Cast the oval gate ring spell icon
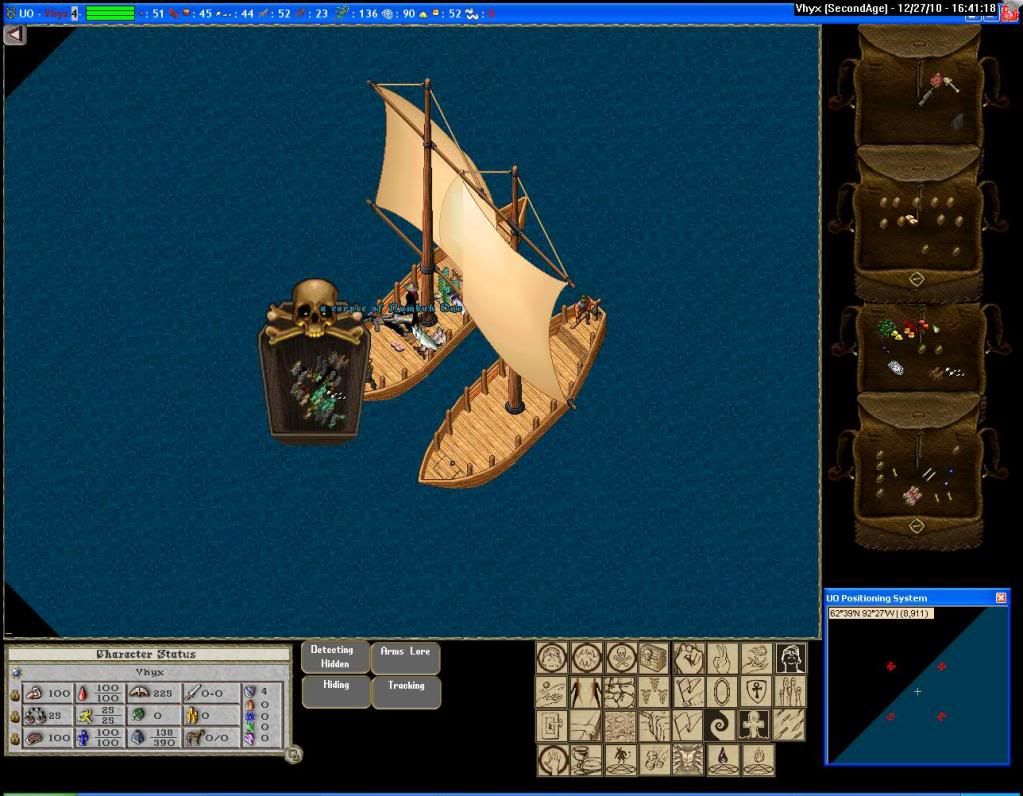This screenshot has width=1023, height=796. click(722, 692)
